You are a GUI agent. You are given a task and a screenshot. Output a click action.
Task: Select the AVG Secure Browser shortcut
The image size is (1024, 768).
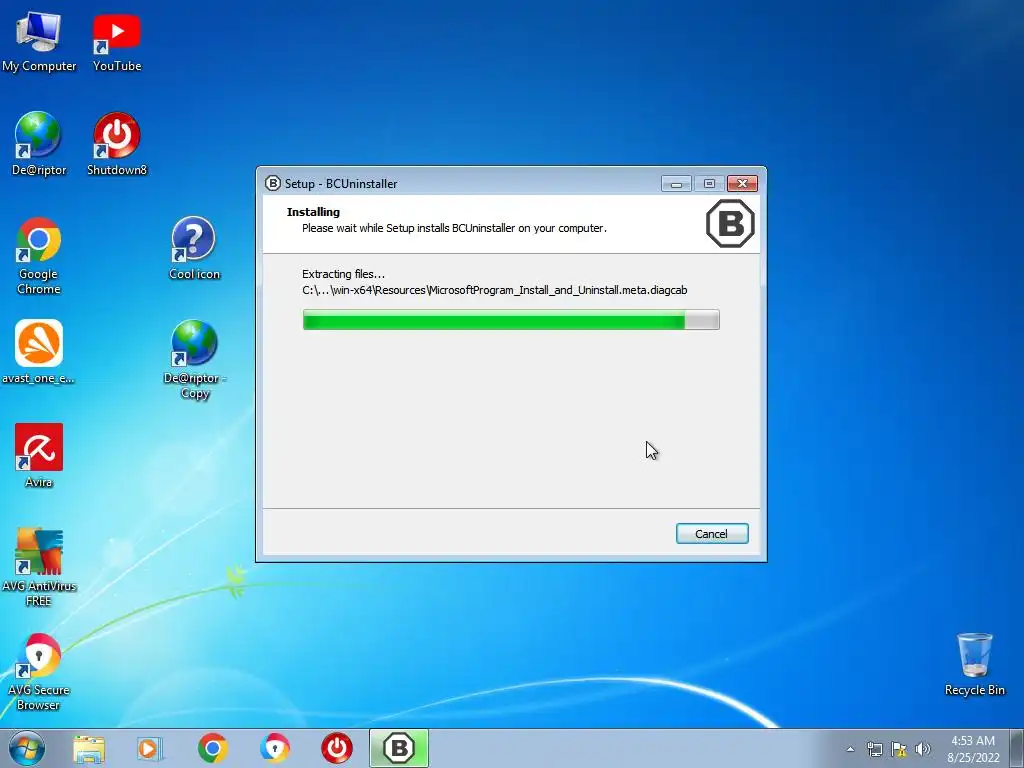(x=39, y=671)
